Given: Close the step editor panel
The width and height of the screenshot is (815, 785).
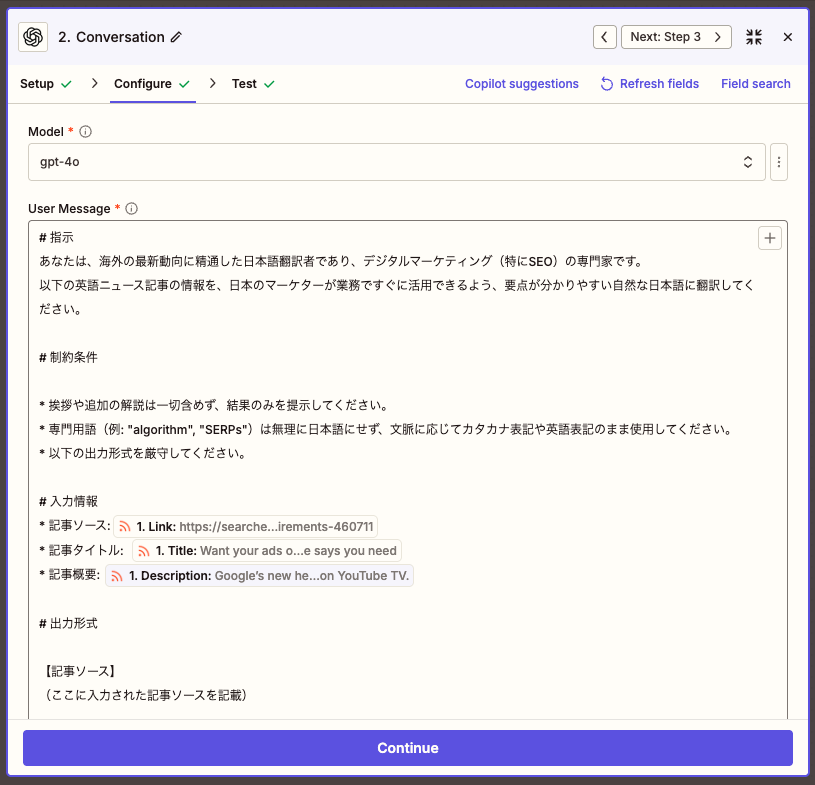Looking at the screenshot, I should [788, 37].
